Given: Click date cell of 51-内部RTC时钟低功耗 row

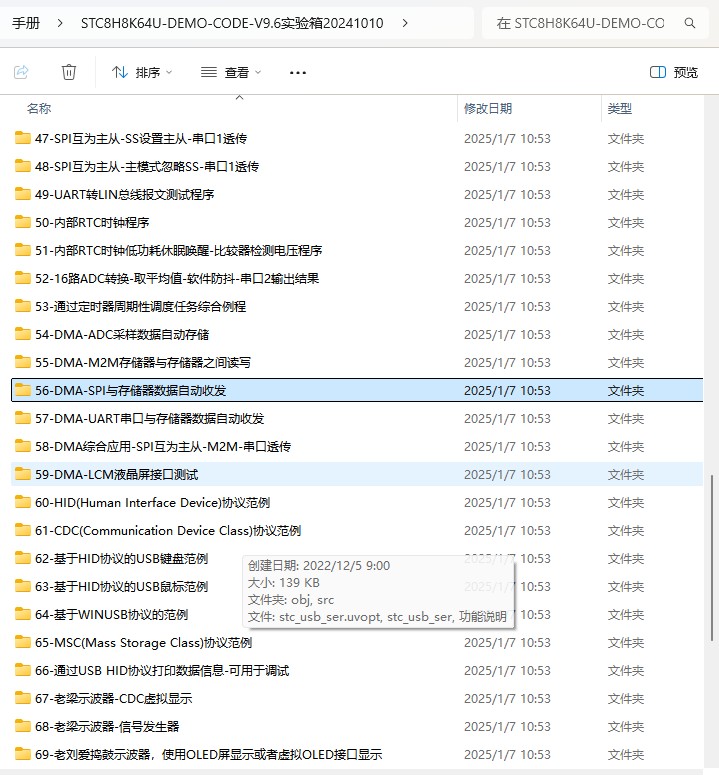Looking at the screenshot, I should tap(507, 251).
